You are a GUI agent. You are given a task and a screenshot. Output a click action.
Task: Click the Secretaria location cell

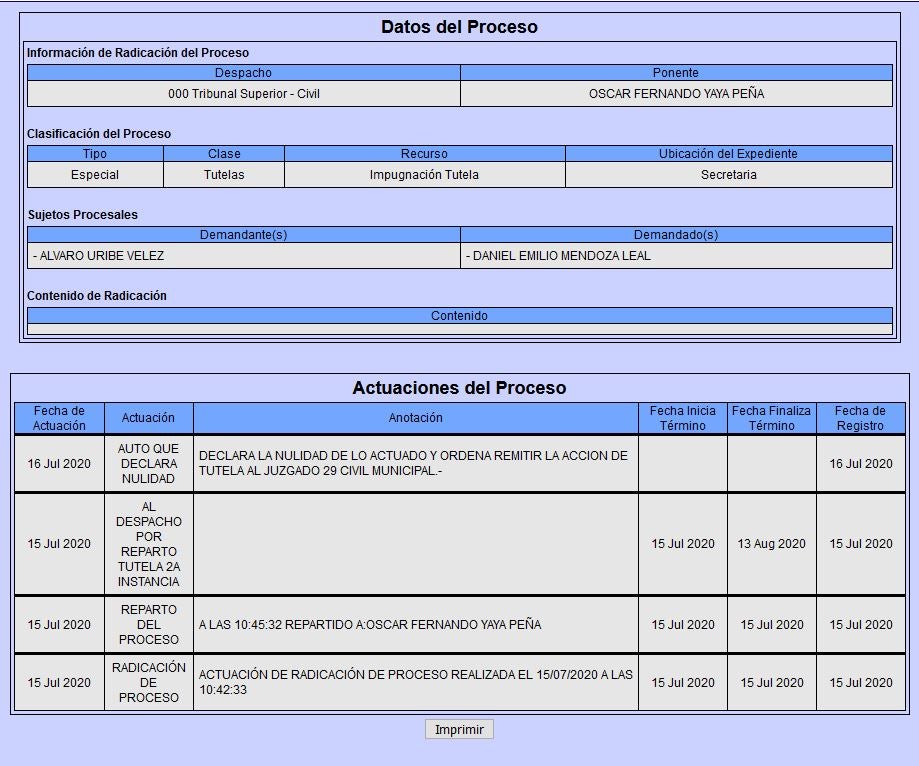click(x=728, y=175)
